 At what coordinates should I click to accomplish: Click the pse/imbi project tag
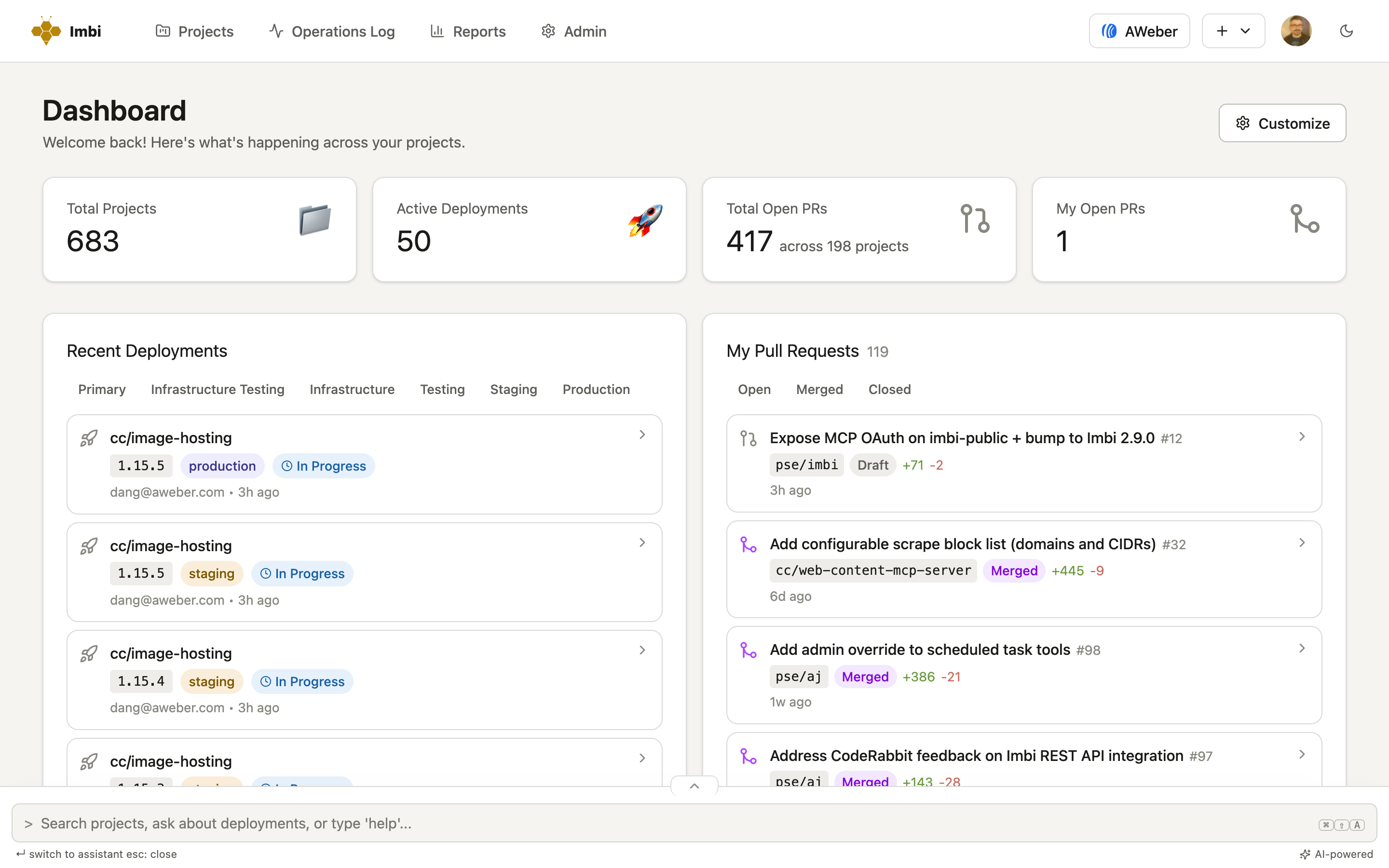(x=806, y=465)
